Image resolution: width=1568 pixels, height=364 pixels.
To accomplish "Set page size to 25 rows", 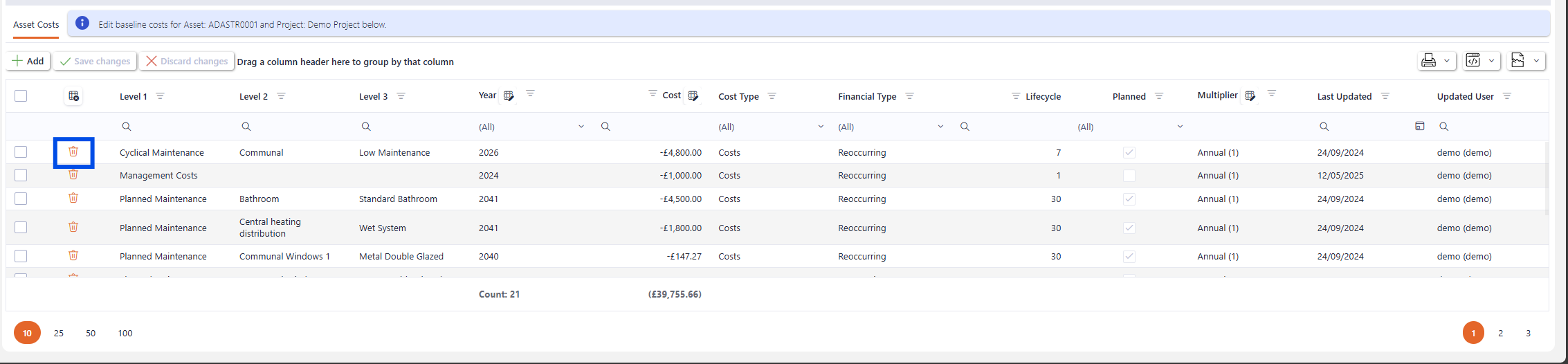I will [x=59, y=333].
